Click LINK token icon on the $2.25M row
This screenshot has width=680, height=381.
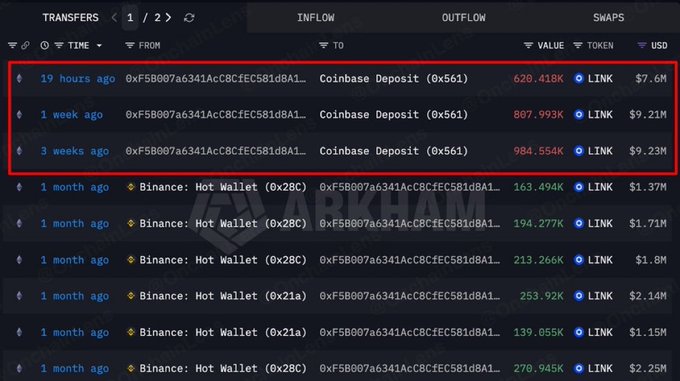[579, 368]
